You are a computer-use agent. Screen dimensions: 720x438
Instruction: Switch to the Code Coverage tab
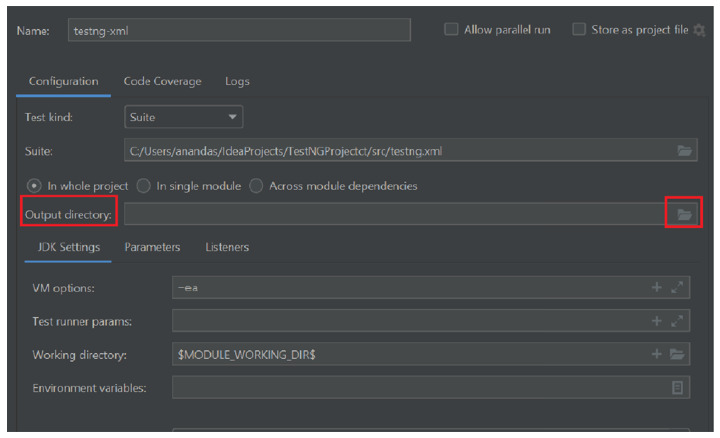(162, 81)
